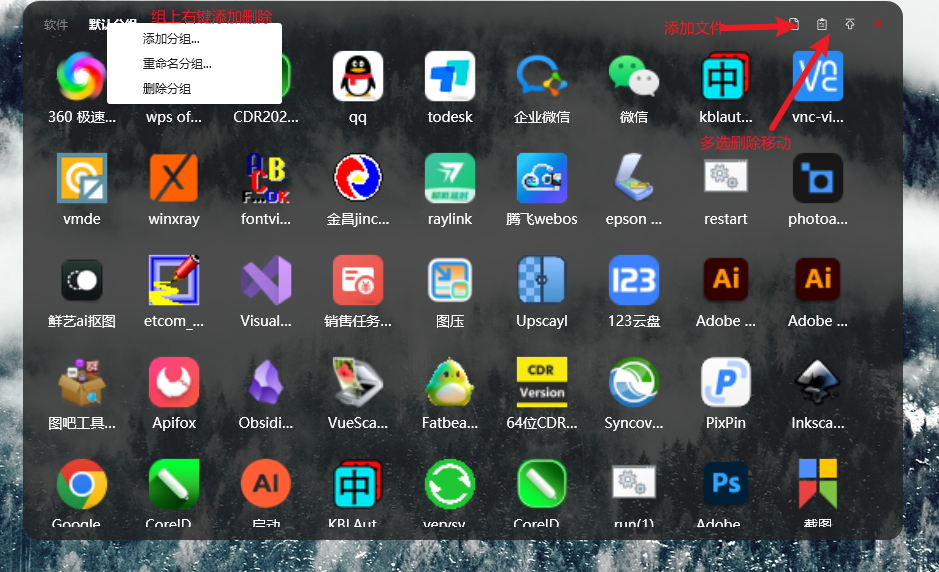Viewport: 939px width, 572px height.
Task: Open the red 销售任务... shortcut
Action: tap(358, 280)
